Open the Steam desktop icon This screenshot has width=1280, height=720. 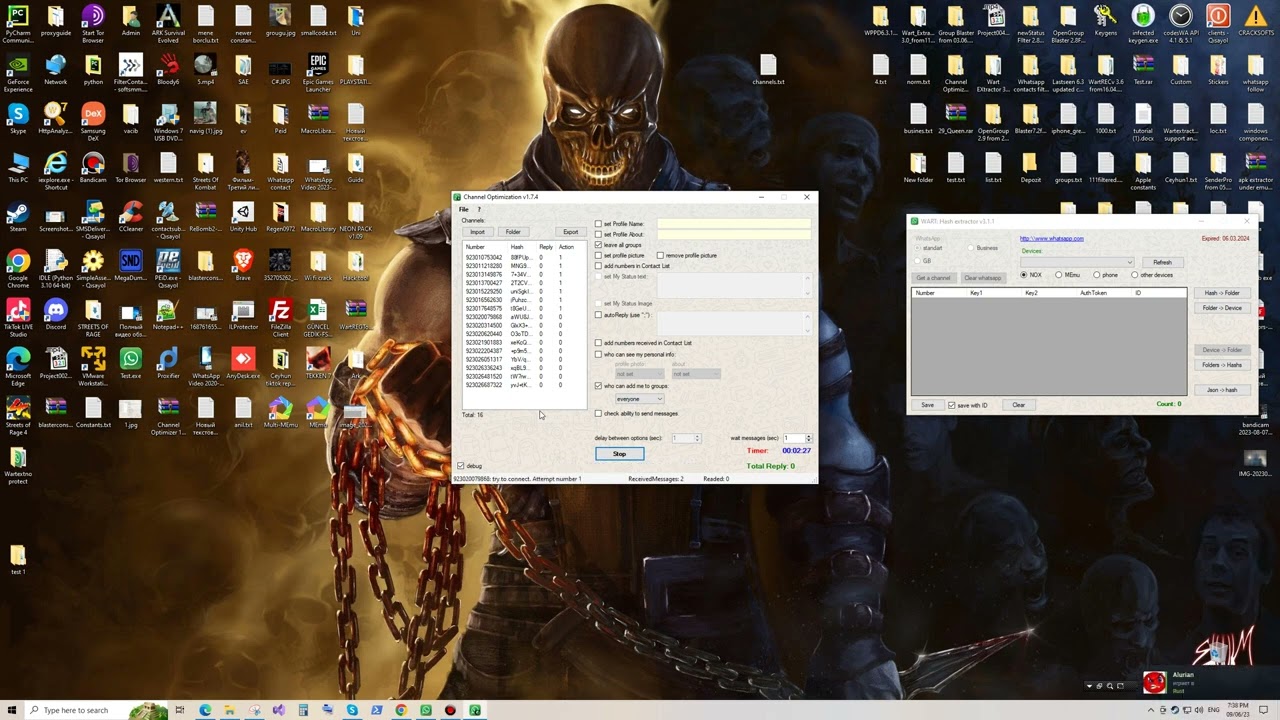17,217
